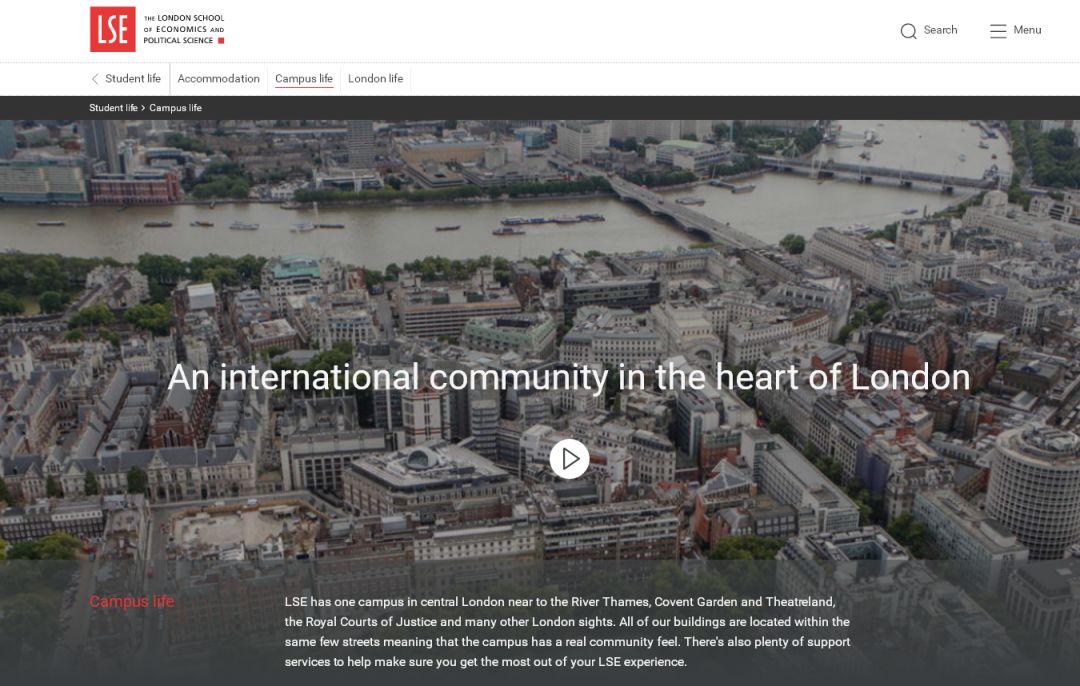Select the underlined Campus life tab
Image resolution: width=1080 pixels, height=686 pixels.
304,79
